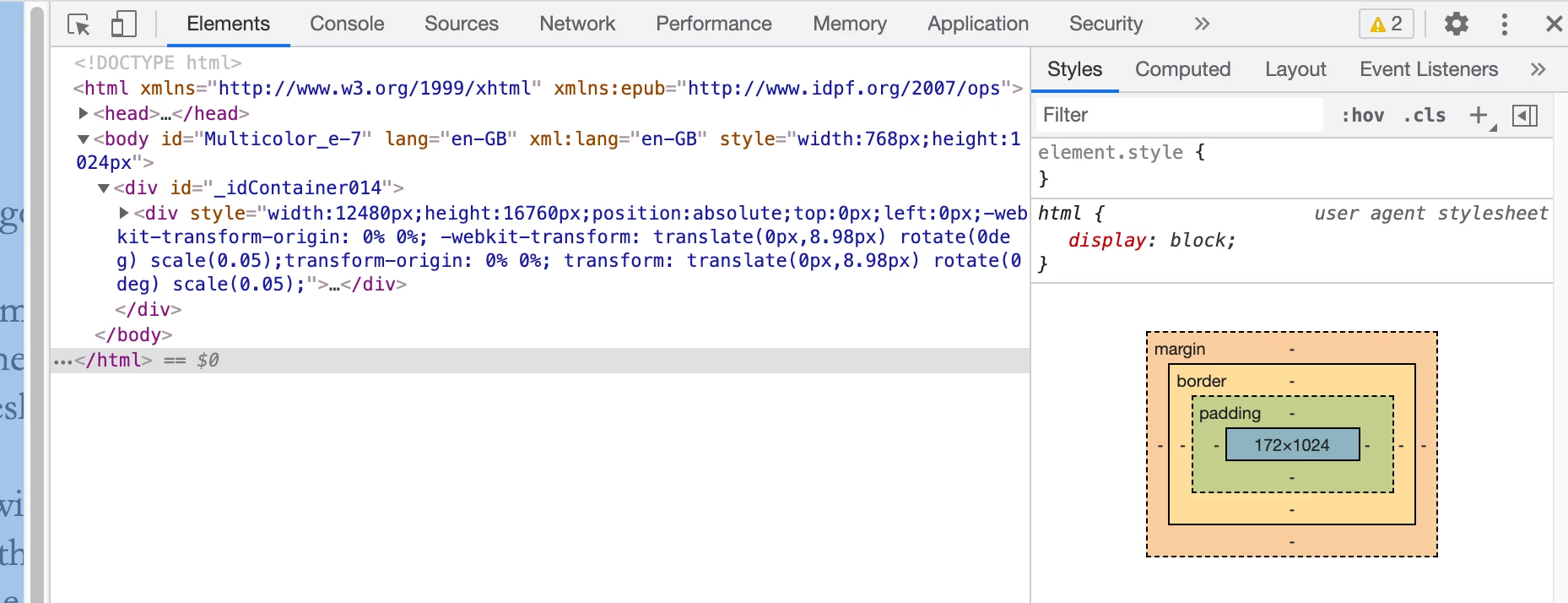1568x603 pixels.
Task: Open the customize DevTools three-dot menu
Action: (x=1505, y=24)
